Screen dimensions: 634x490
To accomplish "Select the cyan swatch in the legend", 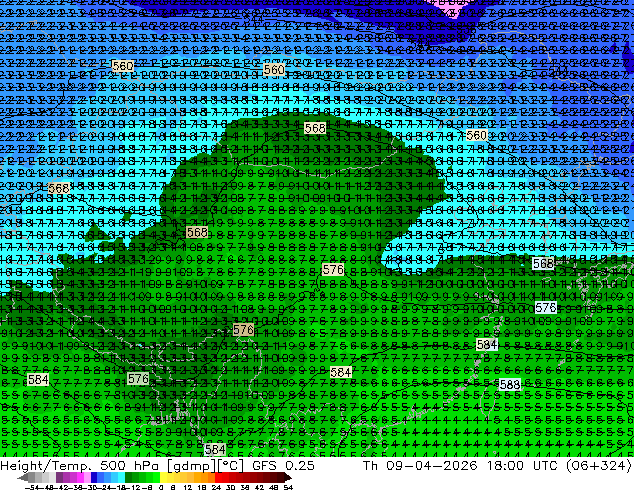I will (x=121, y=477).
